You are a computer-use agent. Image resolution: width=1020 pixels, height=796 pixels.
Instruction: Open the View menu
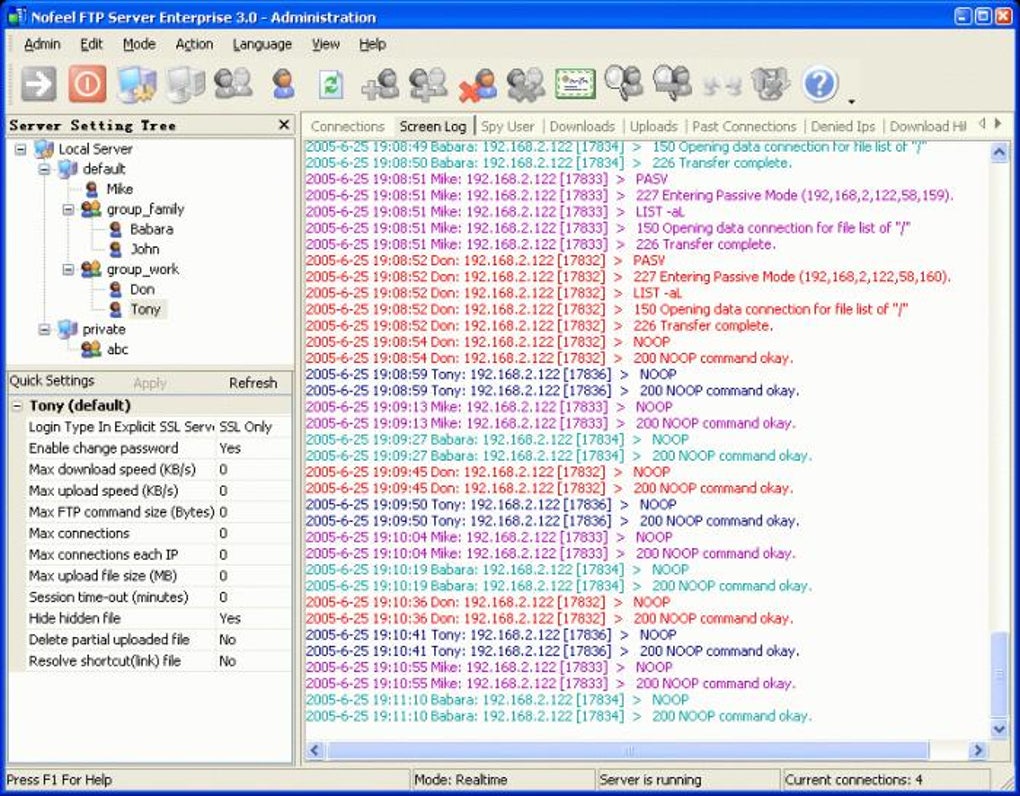(x=325, y=44)
